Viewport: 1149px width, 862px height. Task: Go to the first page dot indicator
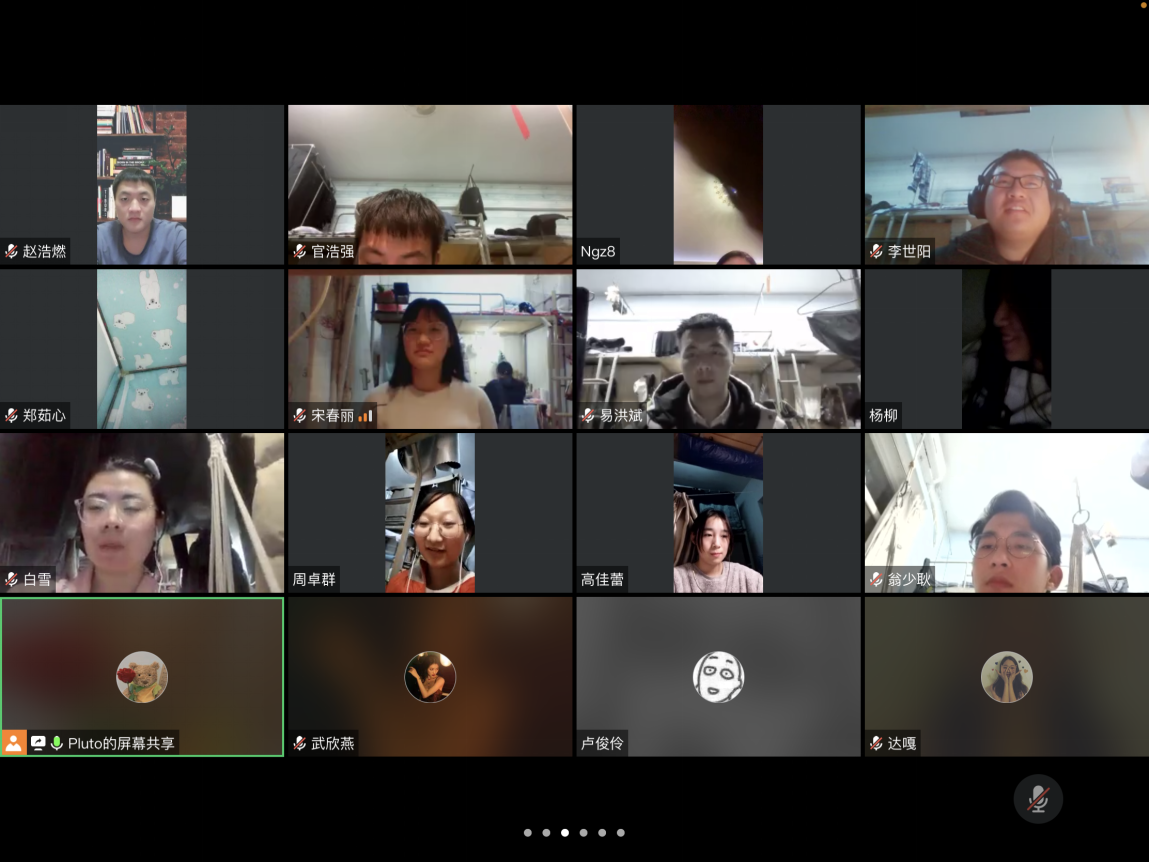click(528, 832)
